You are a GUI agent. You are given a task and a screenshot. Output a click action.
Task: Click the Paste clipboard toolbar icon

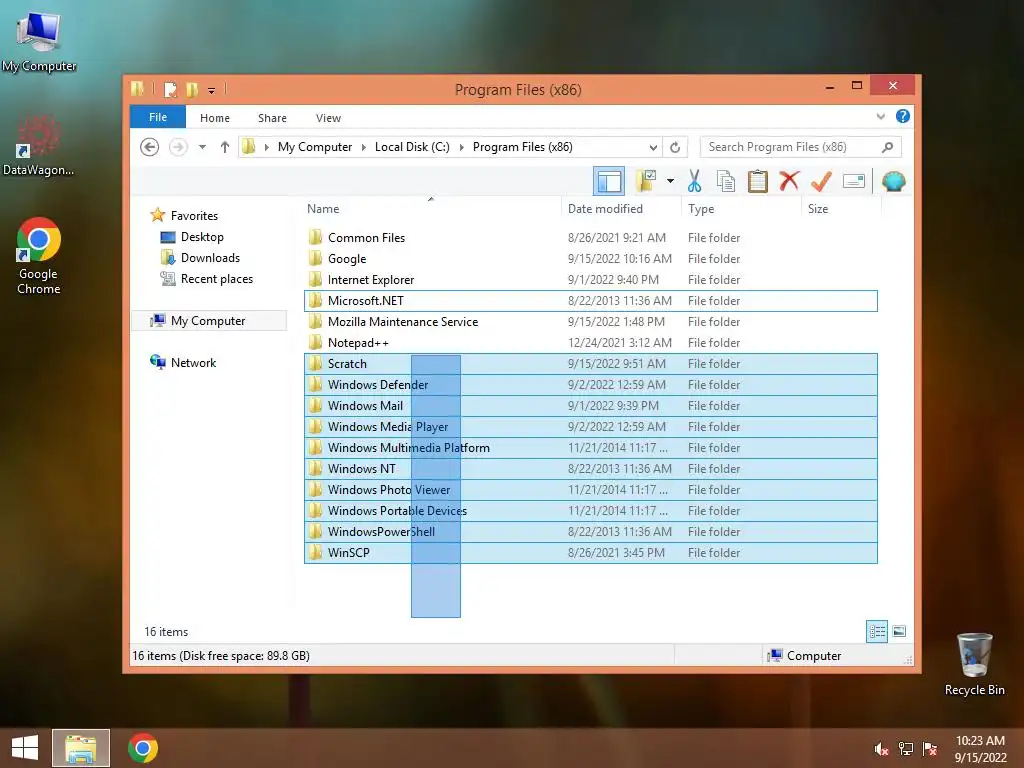point(758,181)
